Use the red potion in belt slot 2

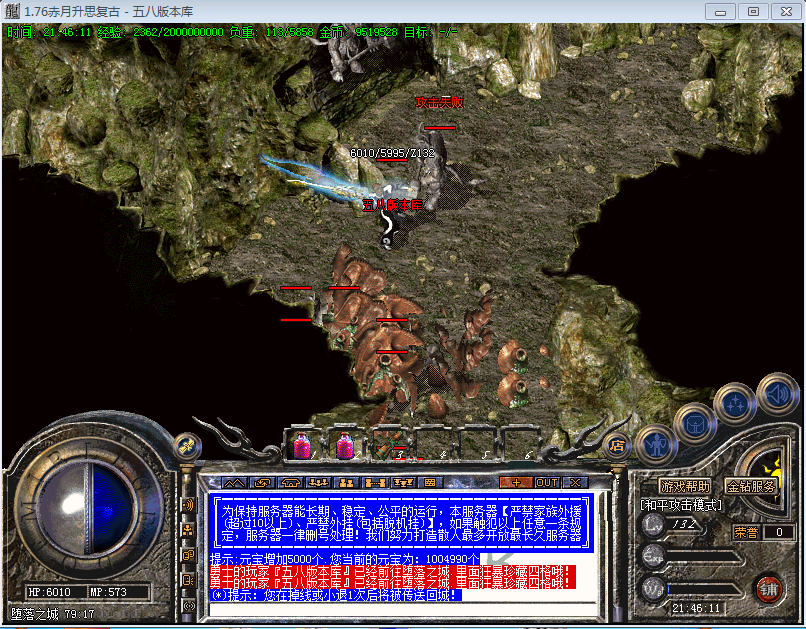(x=345, y=445)
